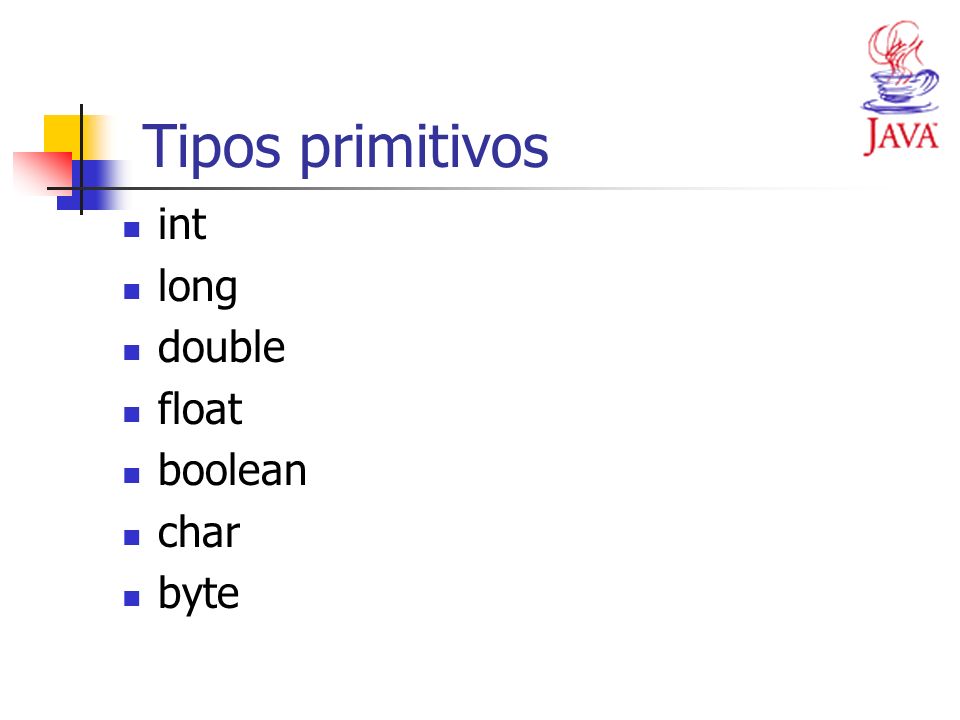
Task: Click the blue bullet beside byte
Action: (132, 598)
